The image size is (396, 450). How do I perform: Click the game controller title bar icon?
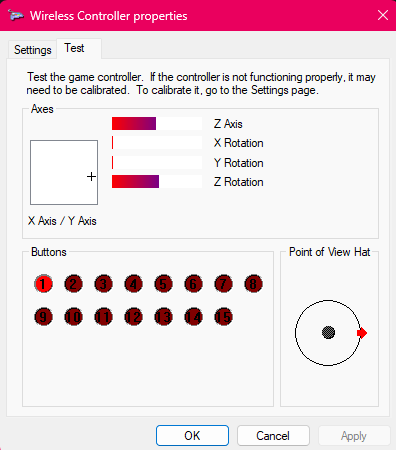[16, 15]
